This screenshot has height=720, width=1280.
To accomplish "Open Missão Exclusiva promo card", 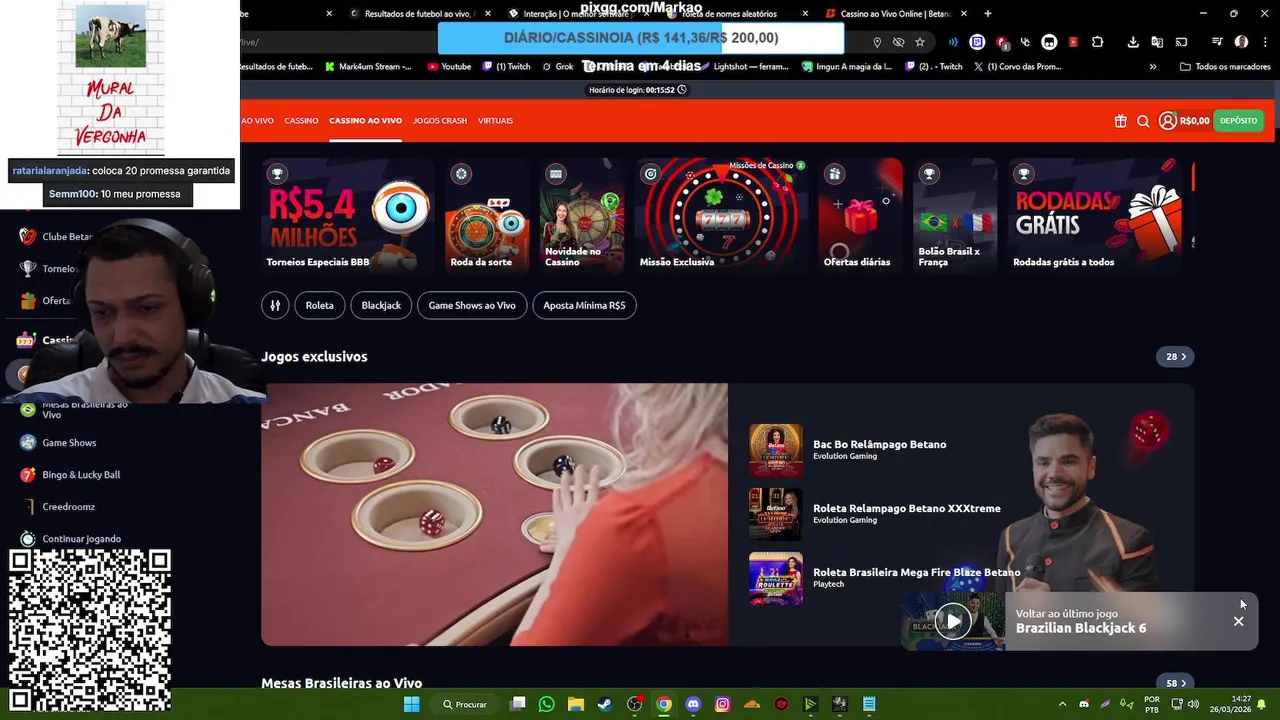I will (x=721, y=216).
